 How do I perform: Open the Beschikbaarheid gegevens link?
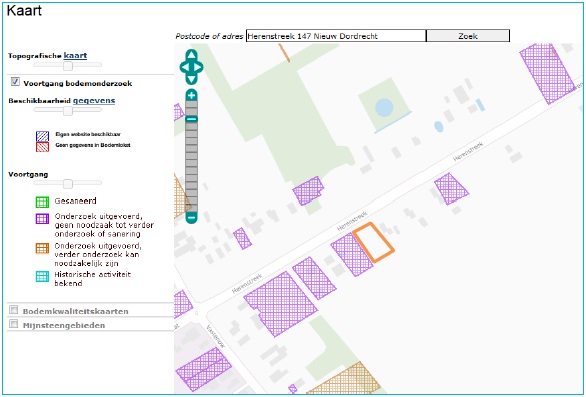pyautogui.click(x=94, y=100)
